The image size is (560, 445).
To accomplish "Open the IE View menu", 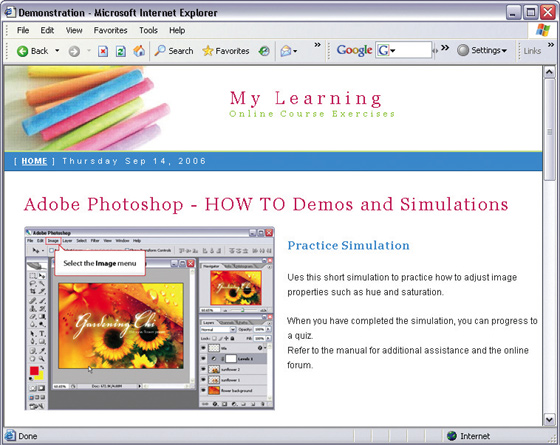I will (74, 30).
